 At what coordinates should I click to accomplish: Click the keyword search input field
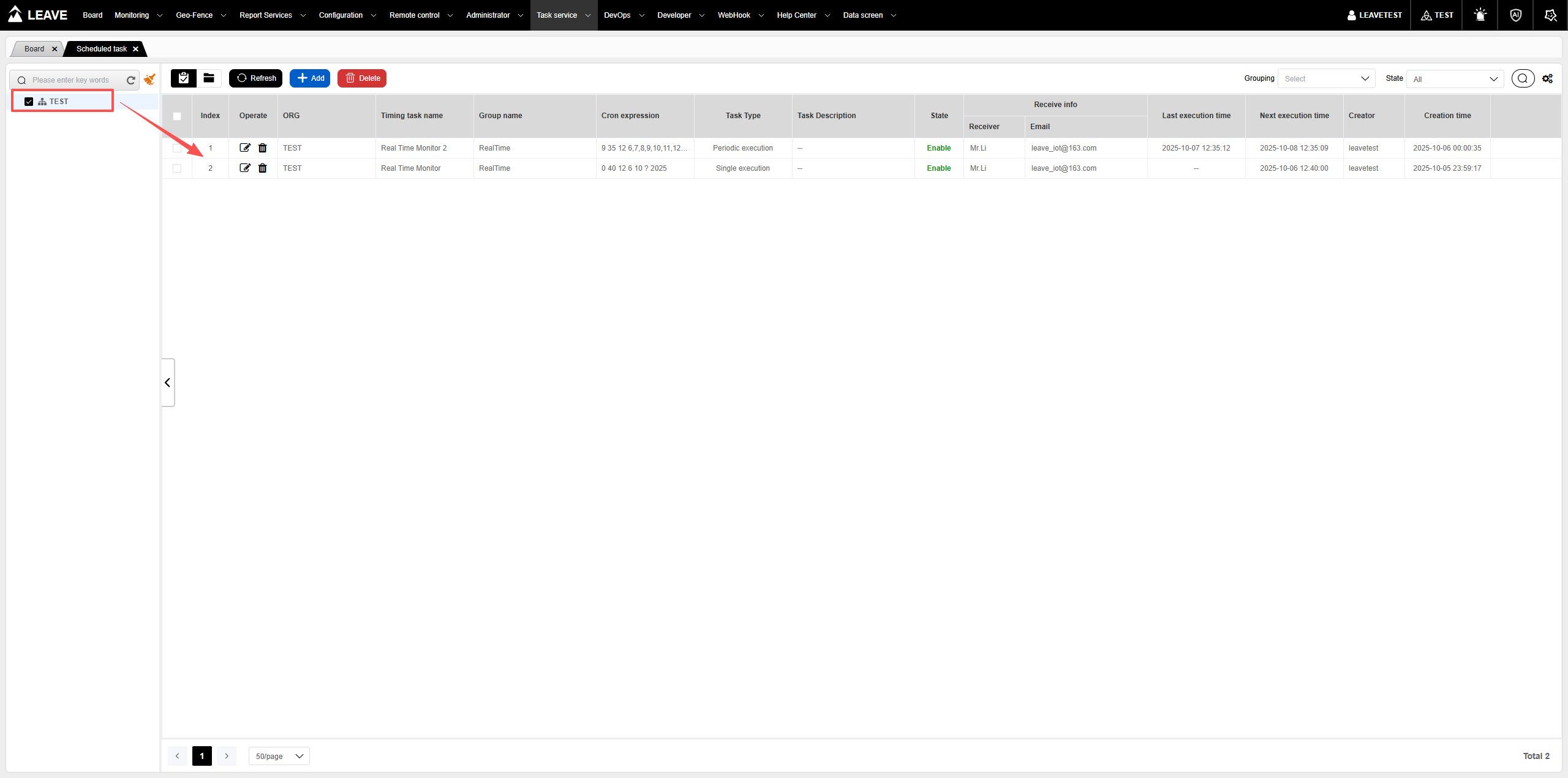point(77,80)
